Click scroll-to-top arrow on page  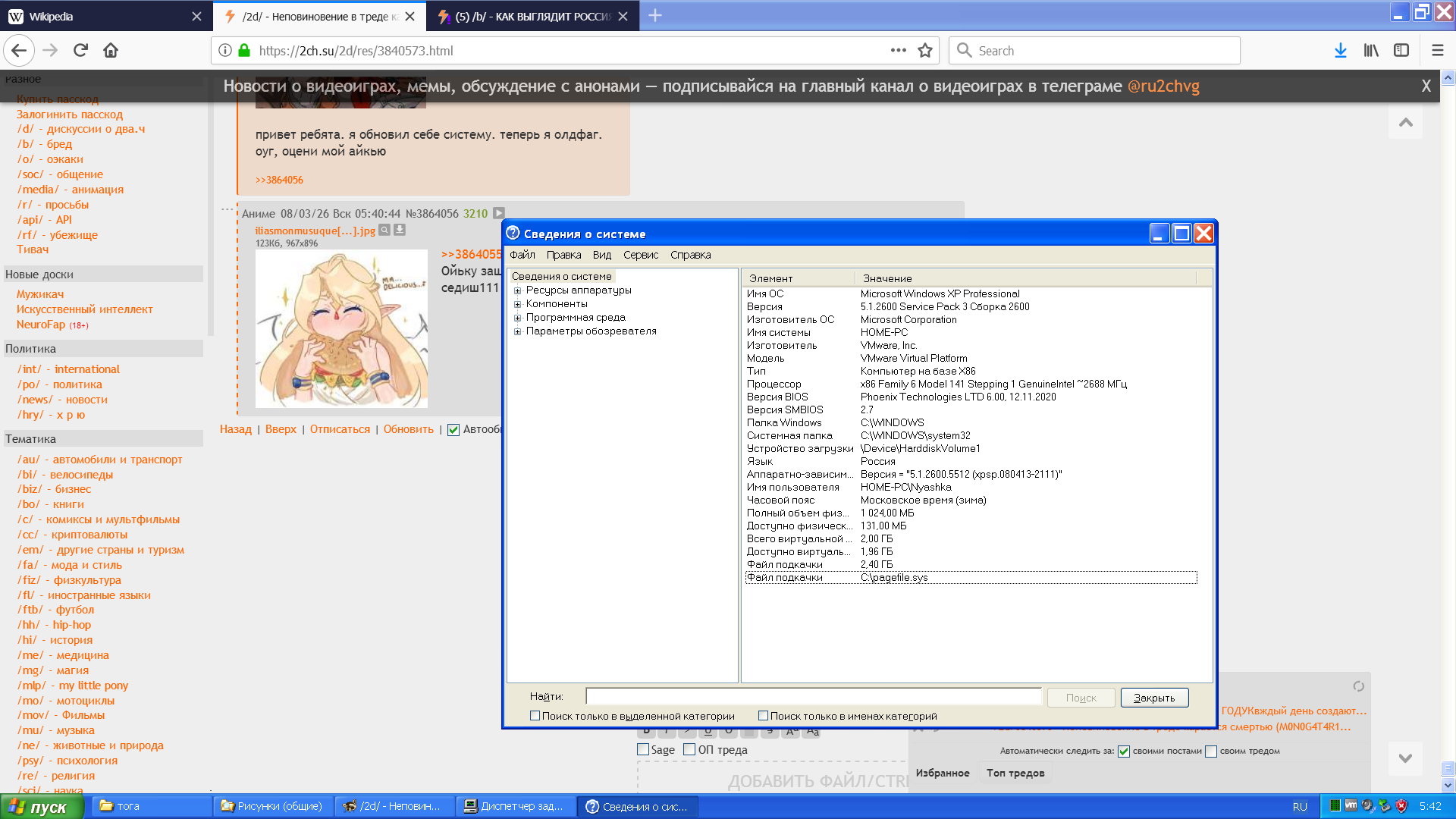point(1405,123)
